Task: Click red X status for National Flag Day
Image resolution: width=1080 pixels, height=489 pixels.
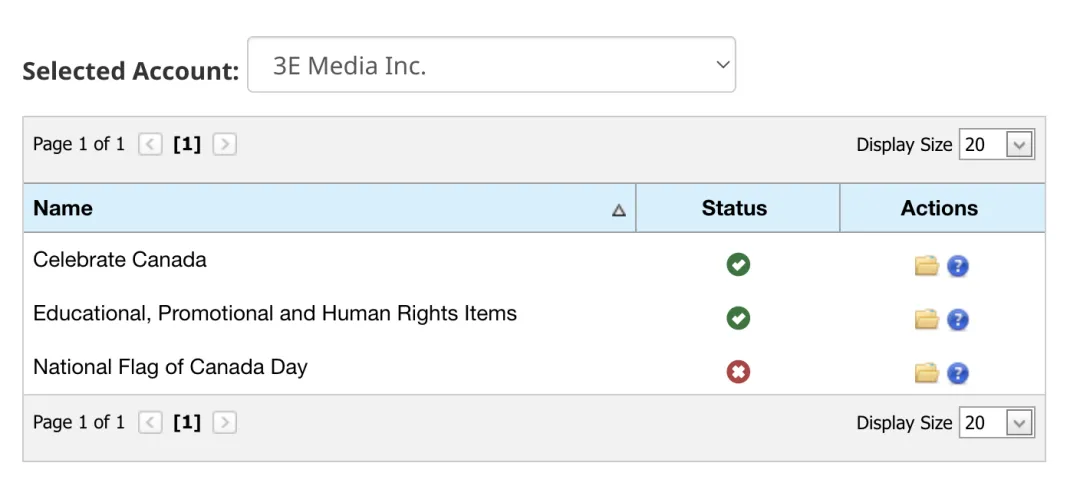Action: pos(738,372)
